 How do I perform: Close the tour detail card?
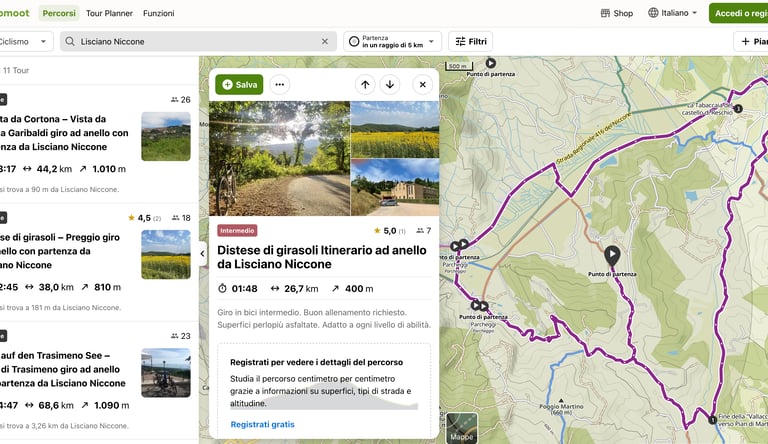423,84
